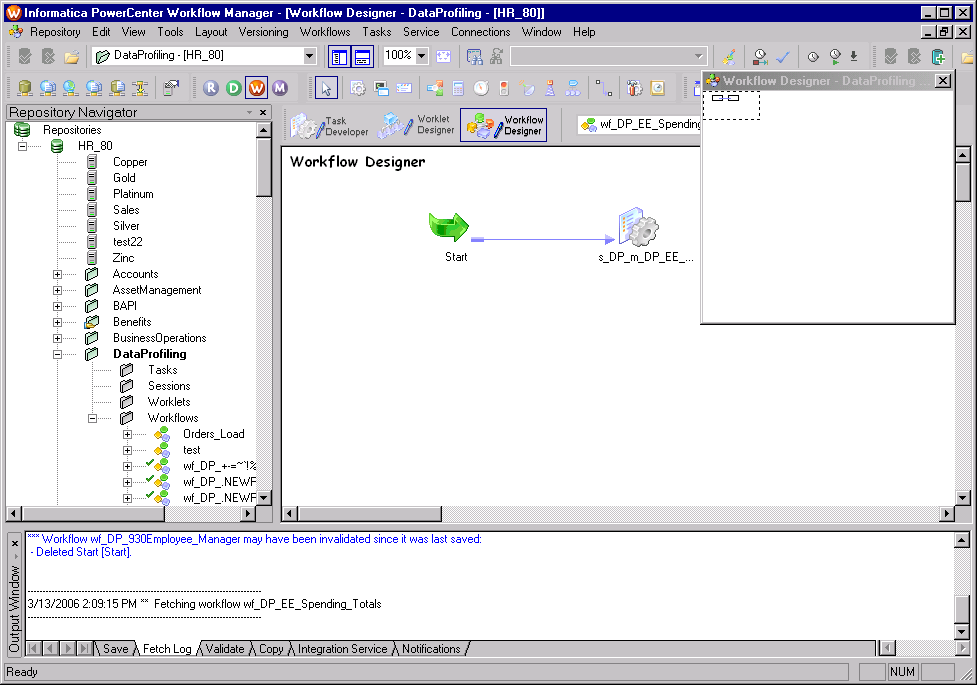Launch the Workflow Monitor (M) tool
The image size is (977, 685).
pyautogui.click(x=280, y=88)
